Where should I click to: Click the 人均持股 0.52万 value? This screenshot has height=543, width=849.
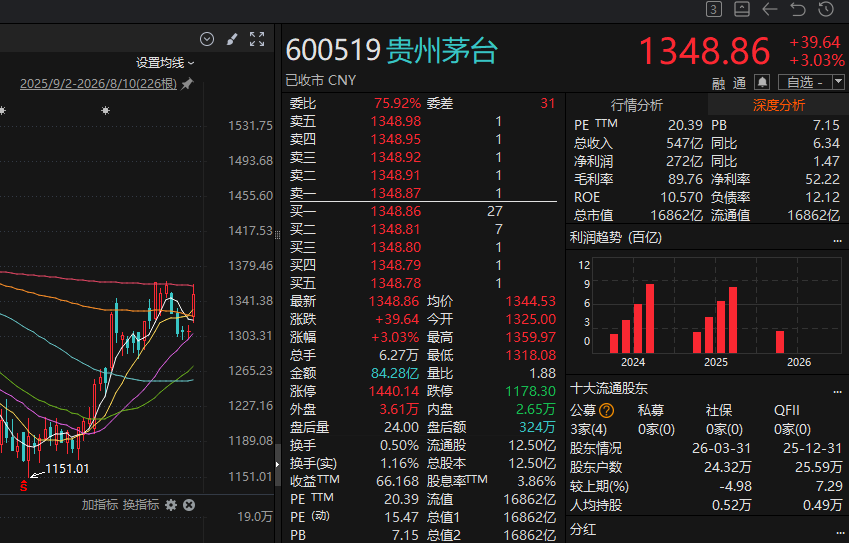point(732,505)
